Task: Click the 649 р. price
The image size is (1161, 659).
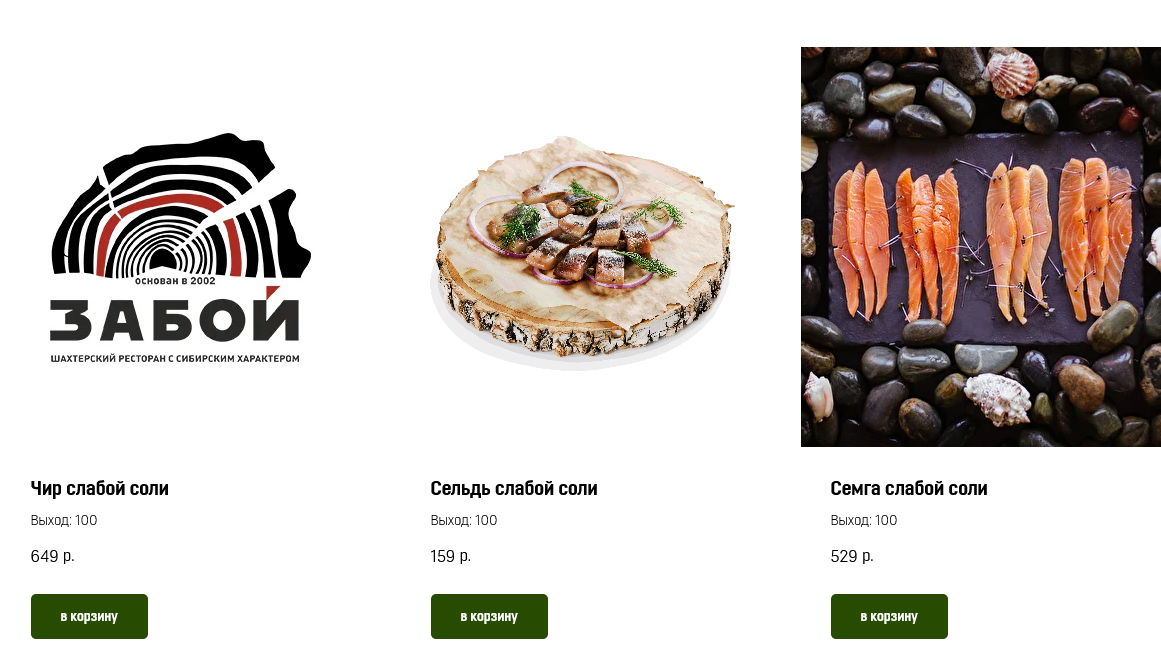Action: [53, 556]
